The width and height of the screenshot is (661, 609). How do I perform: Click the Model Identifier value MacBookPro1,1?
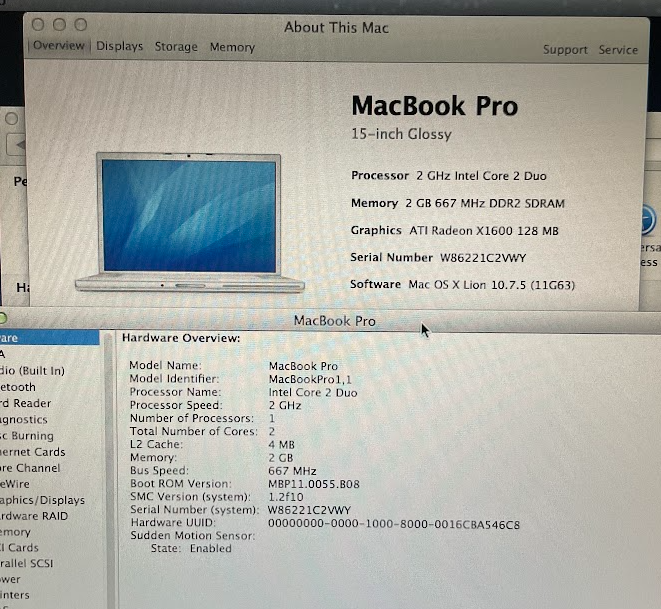pyautogui.click(x=310, y=379)
